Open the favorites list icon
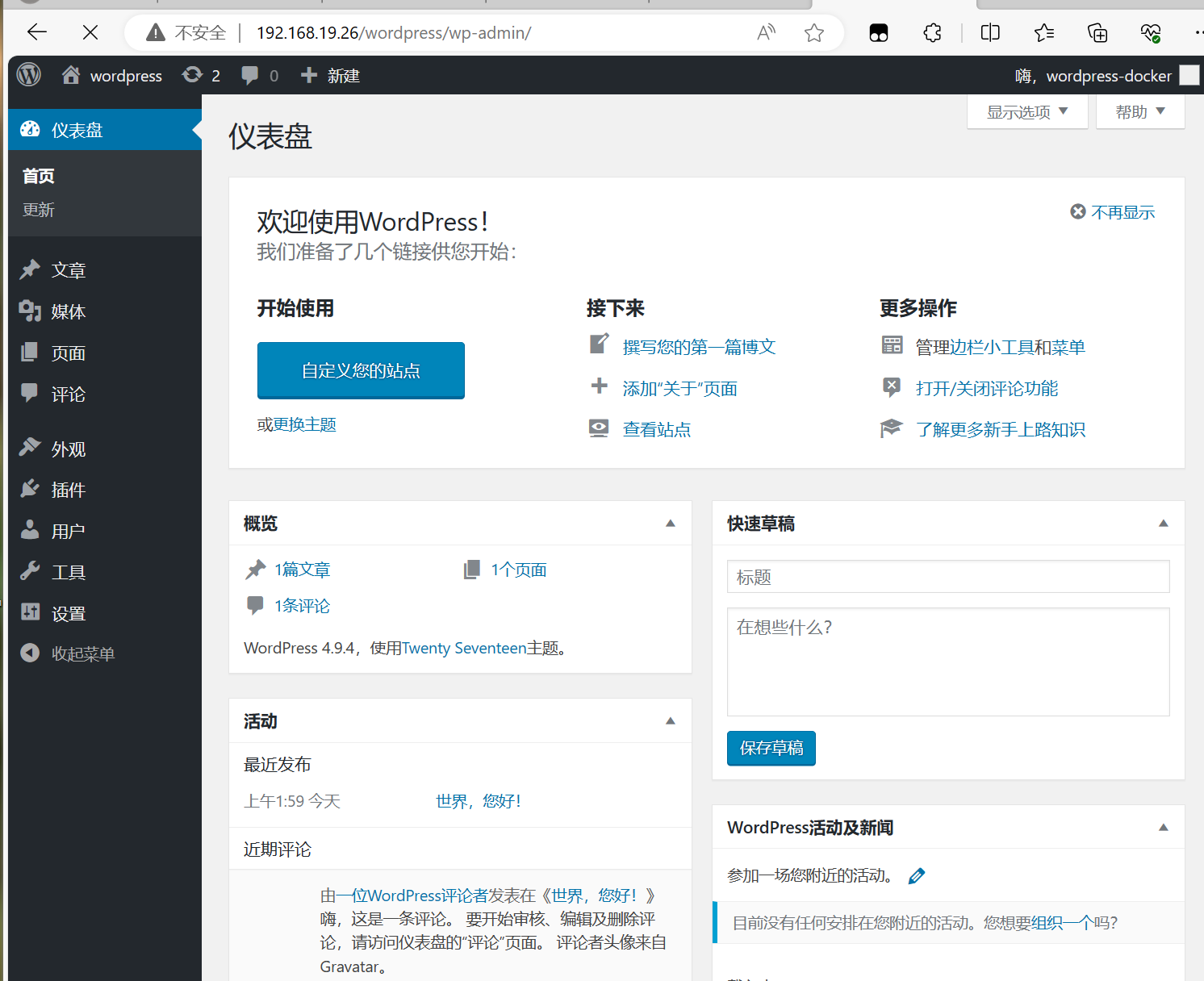The width and height of the screenshot is (1204, 981). pos(1043,32)
